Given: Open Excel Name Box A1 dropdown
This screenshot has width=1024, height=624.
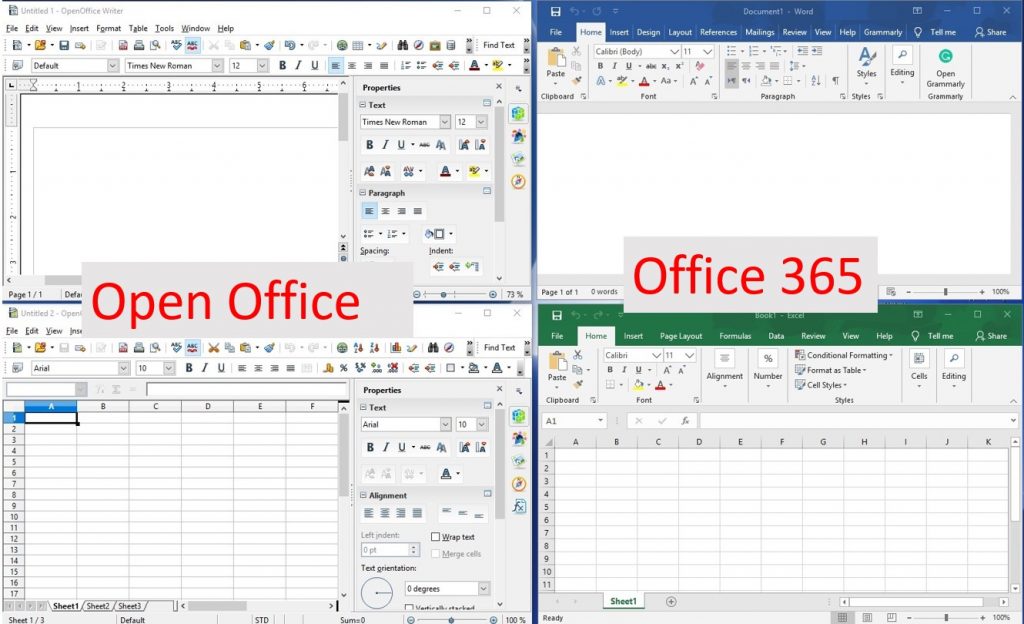Looking at the screenshot, I should tap(600, 421).
